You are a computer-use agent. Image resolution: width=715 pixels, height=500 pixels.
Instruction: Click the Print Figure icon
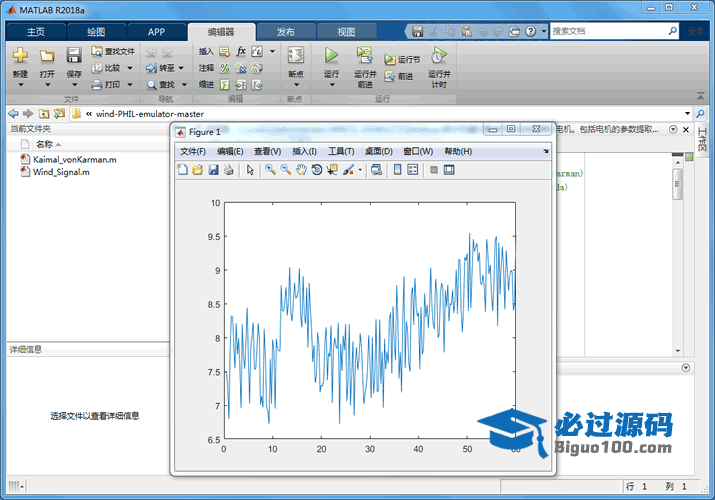[x=229, y=170]
